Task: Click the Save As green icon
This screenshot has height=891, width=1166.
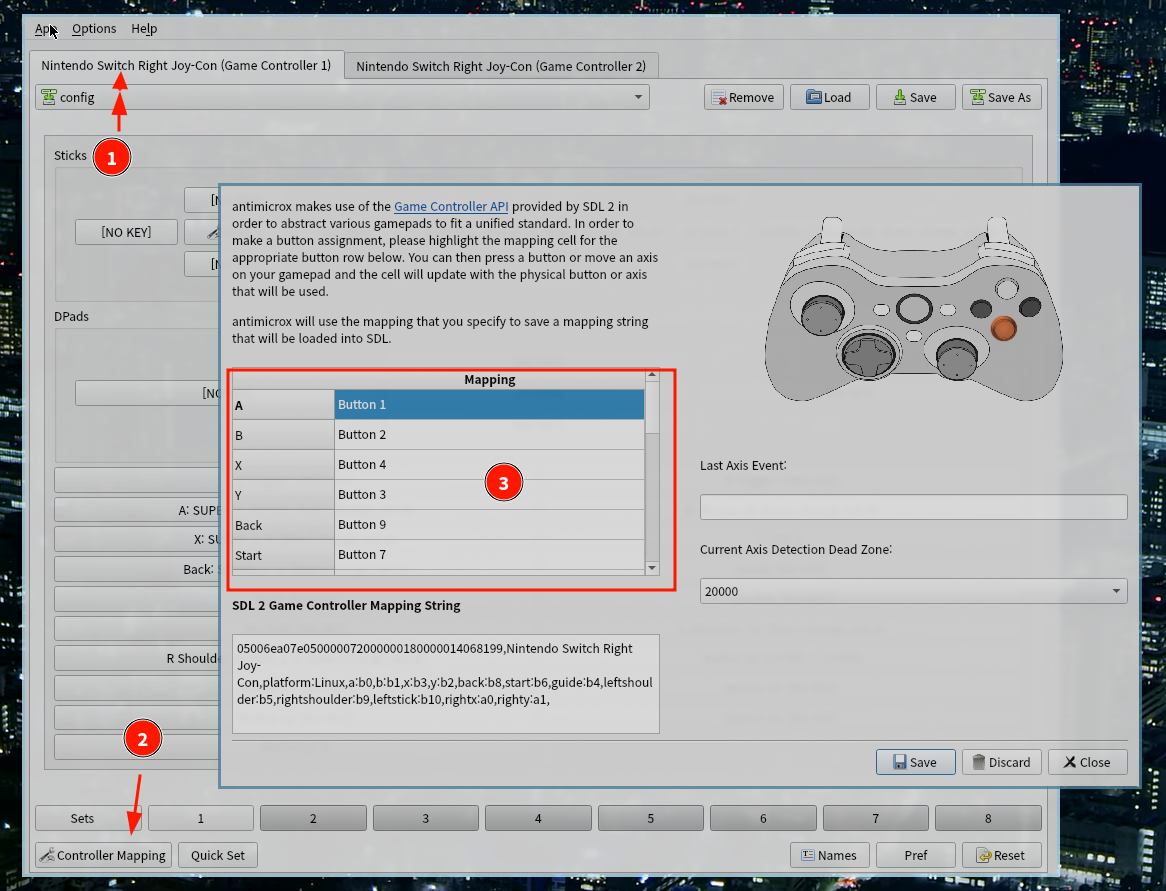Action: [977, 97]
